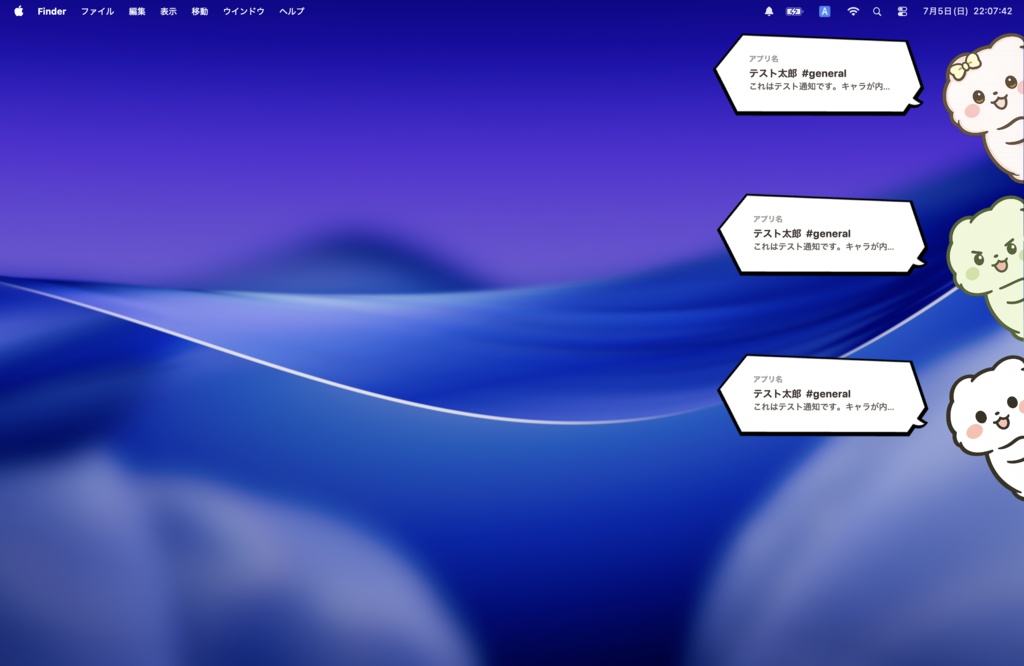The width and height of the screenshot is (1024, 666).
Task: Open the 移動 menu
Action: point(200,11)
